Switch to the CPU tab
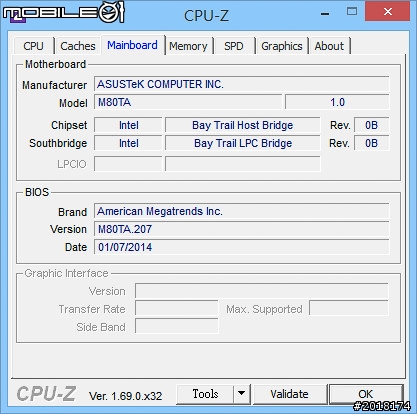Screen dimensions: 417x414 34,46
